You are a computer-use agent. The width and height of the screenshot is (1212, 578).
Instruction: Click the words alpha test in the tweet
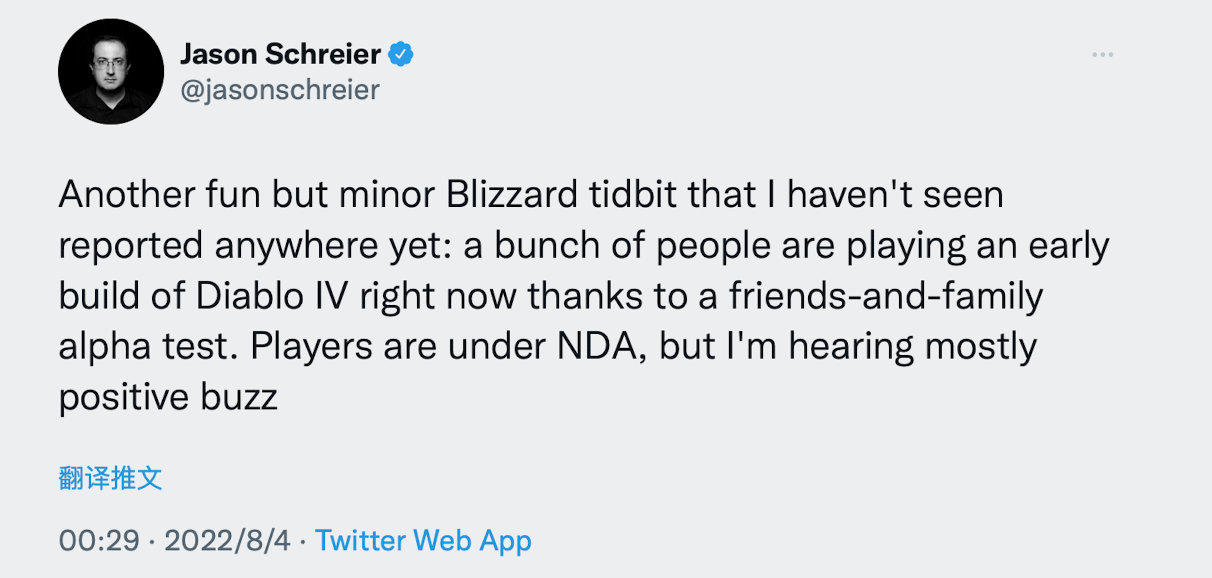[x=149, y=347]
